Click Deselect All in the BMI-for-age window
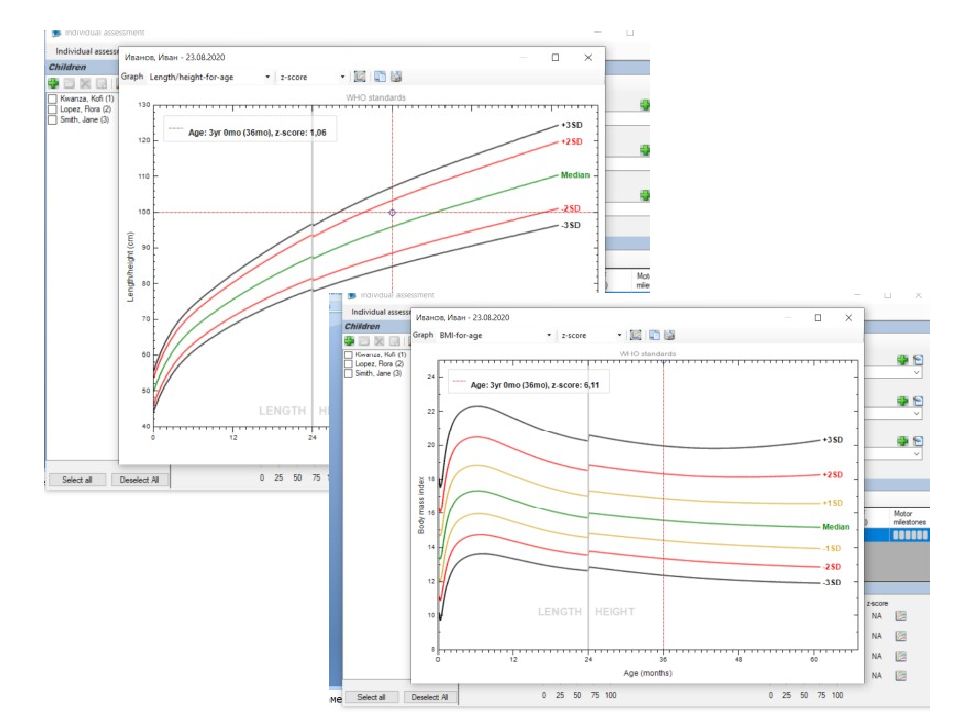 430,697
